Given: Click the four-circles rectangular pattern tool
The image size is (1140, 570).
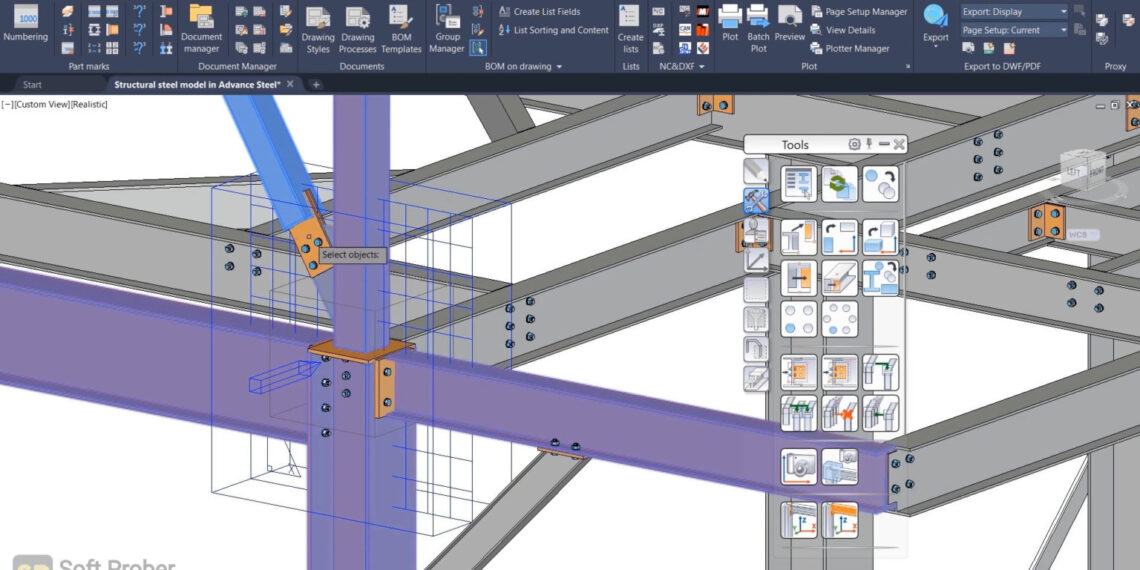Looking at the screenshot, I should point(799,319).
